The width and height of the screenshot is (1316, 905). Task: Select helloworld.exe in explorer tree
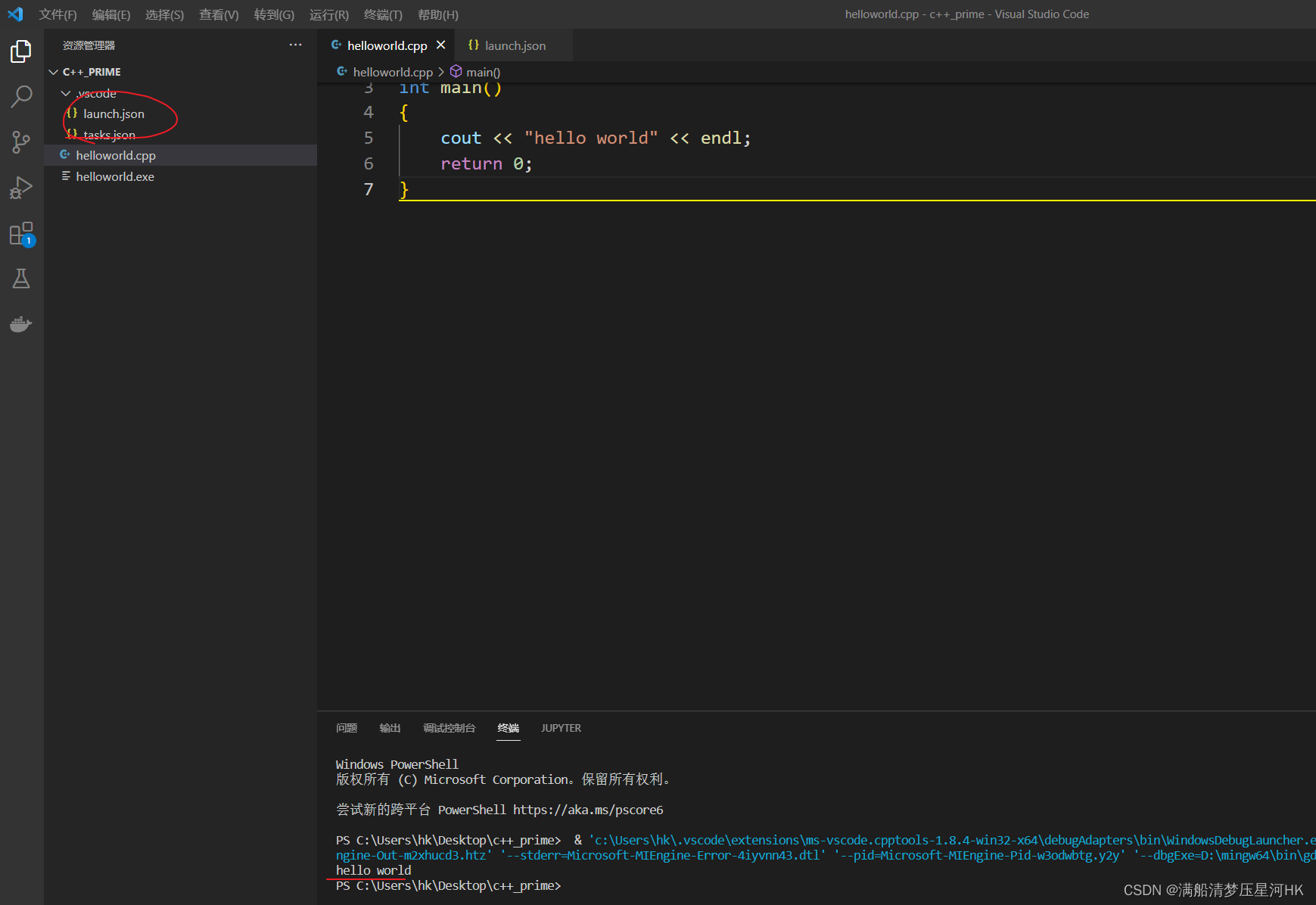click(180, 176)
